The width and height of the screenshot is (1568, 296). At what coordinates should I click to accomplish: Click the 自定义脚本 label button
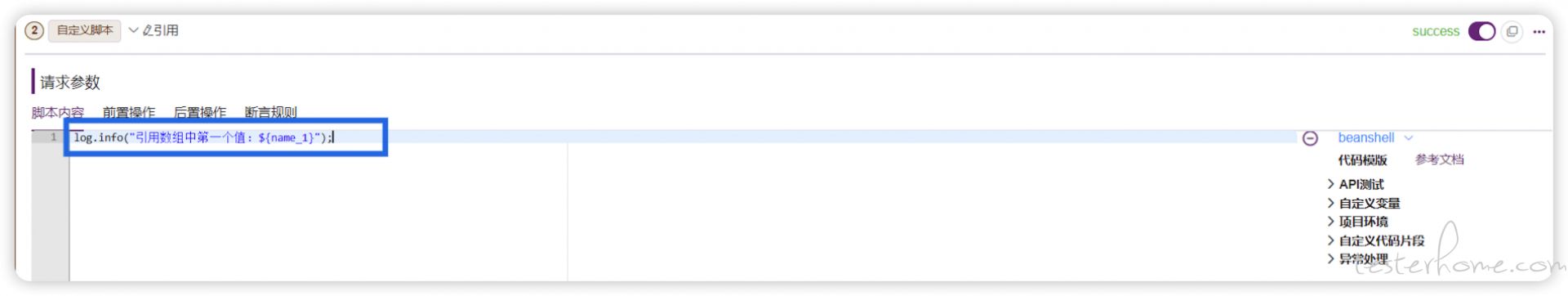[x=85, y=30]
